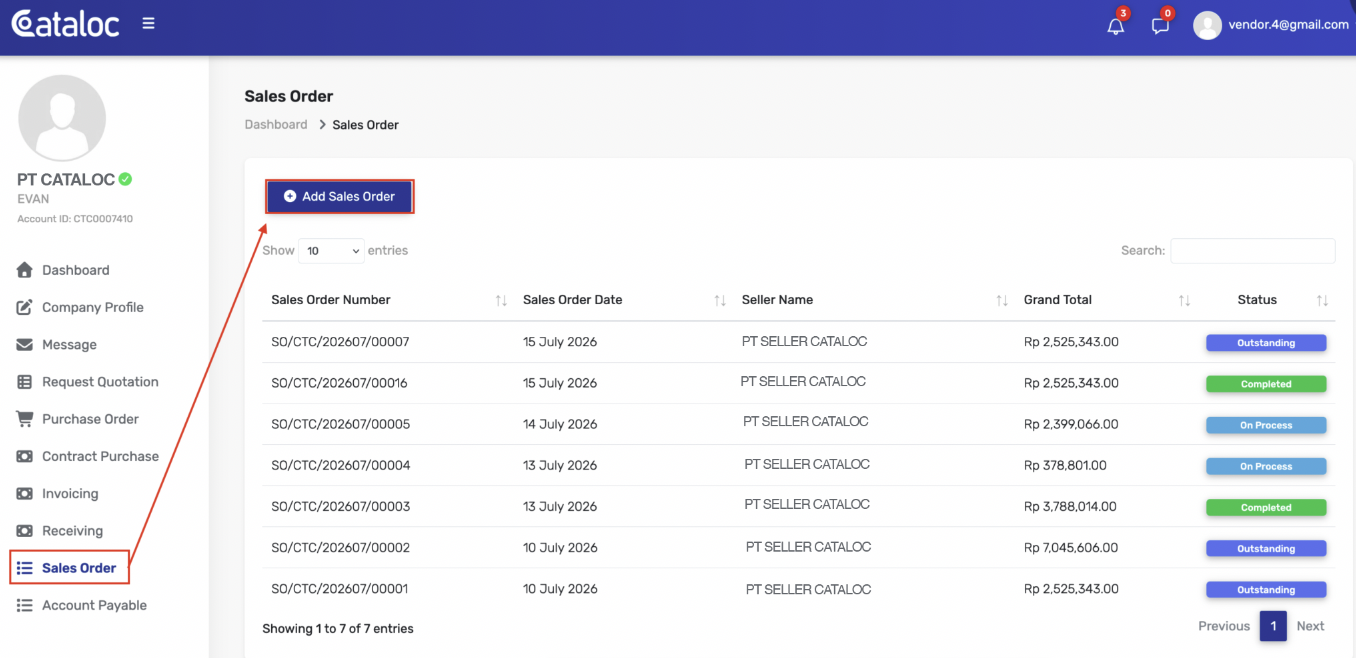
Task: Sort by Grand Total column arrows
Action: click(x=1184, y=300)
